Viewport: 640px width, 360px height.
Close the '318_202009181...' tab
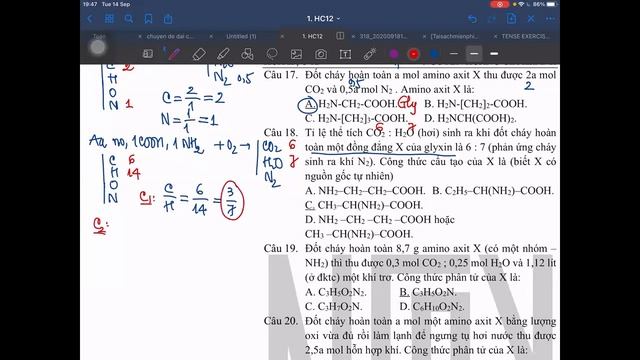(353, 36)
